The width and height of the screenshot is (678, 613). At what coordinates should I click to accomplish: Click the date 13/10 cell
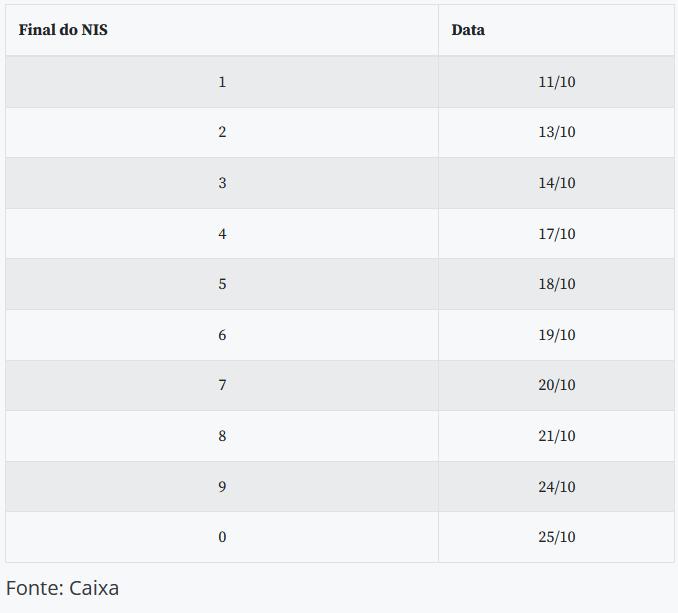[556, 132]
